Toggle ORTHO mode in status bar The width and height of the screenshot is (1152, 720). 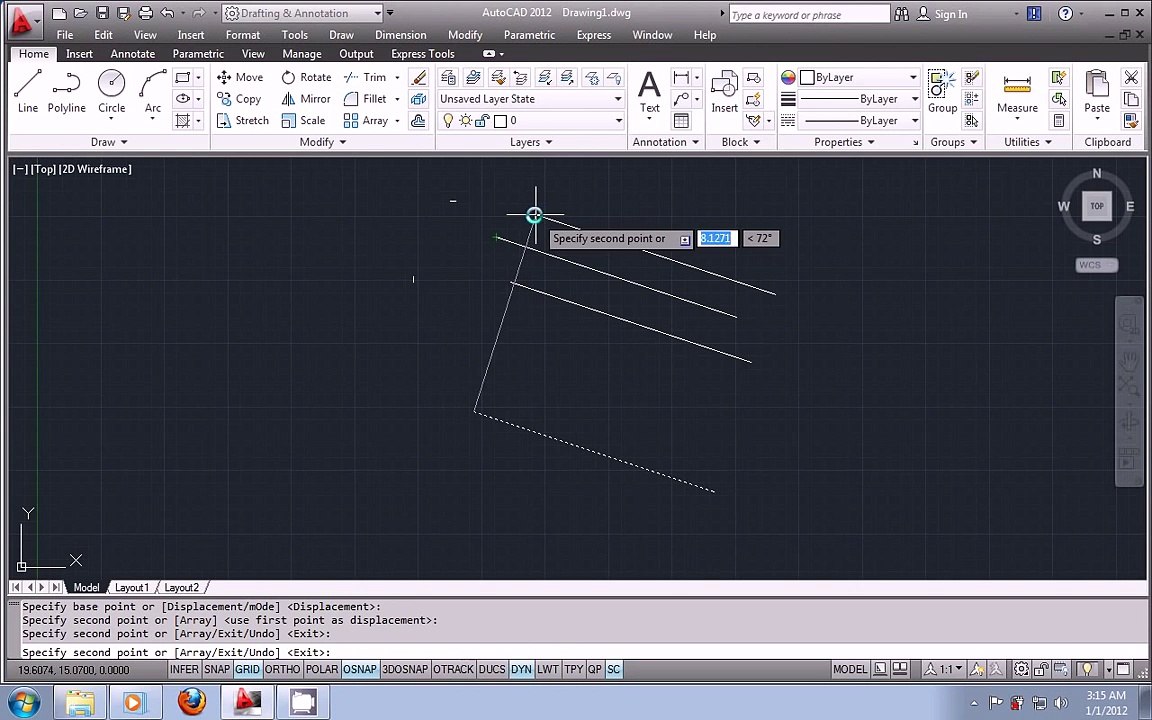(x=282, y=669)
